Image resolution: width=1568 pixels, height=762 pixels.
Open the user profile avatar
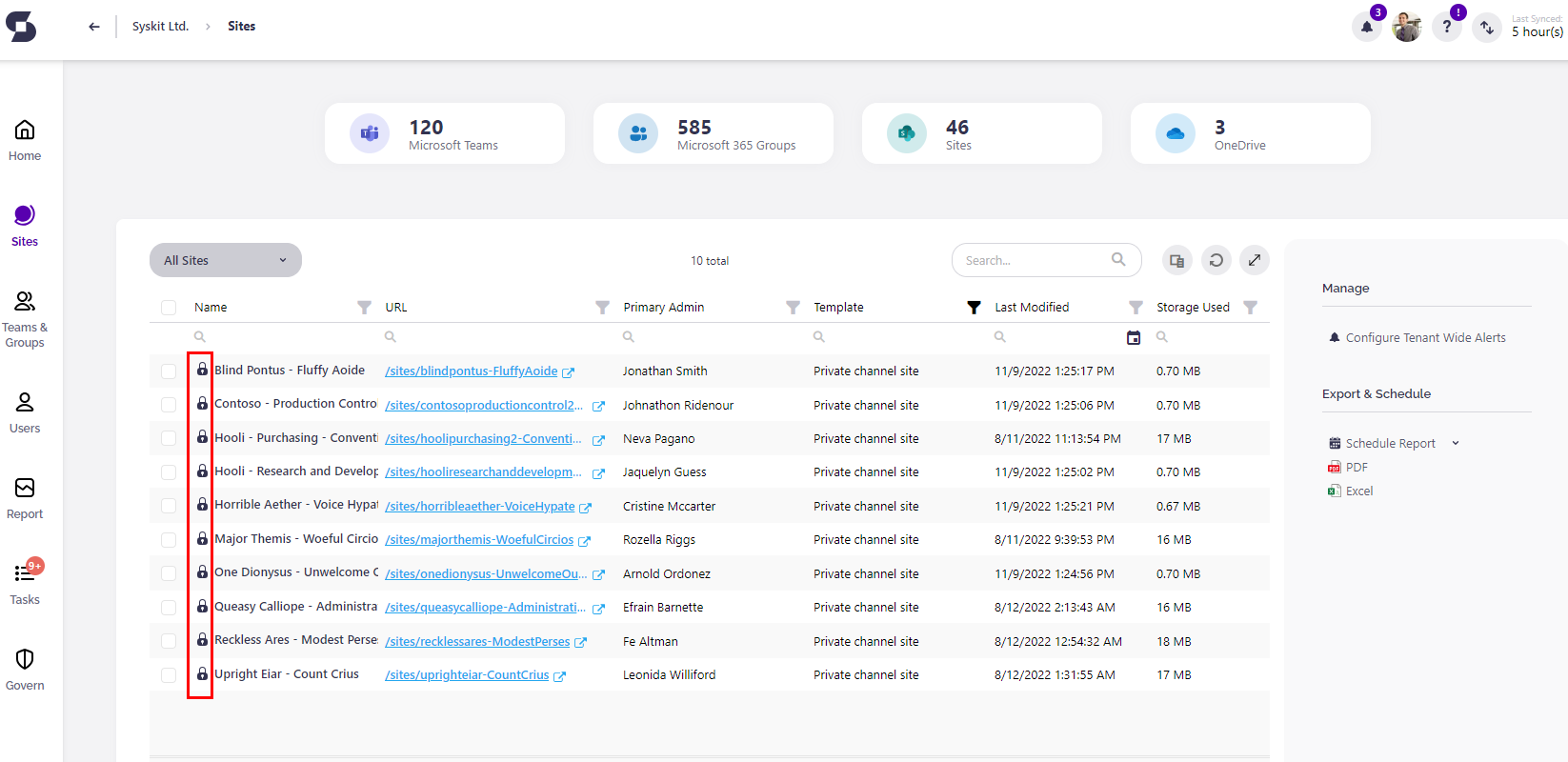[1407, 27]
